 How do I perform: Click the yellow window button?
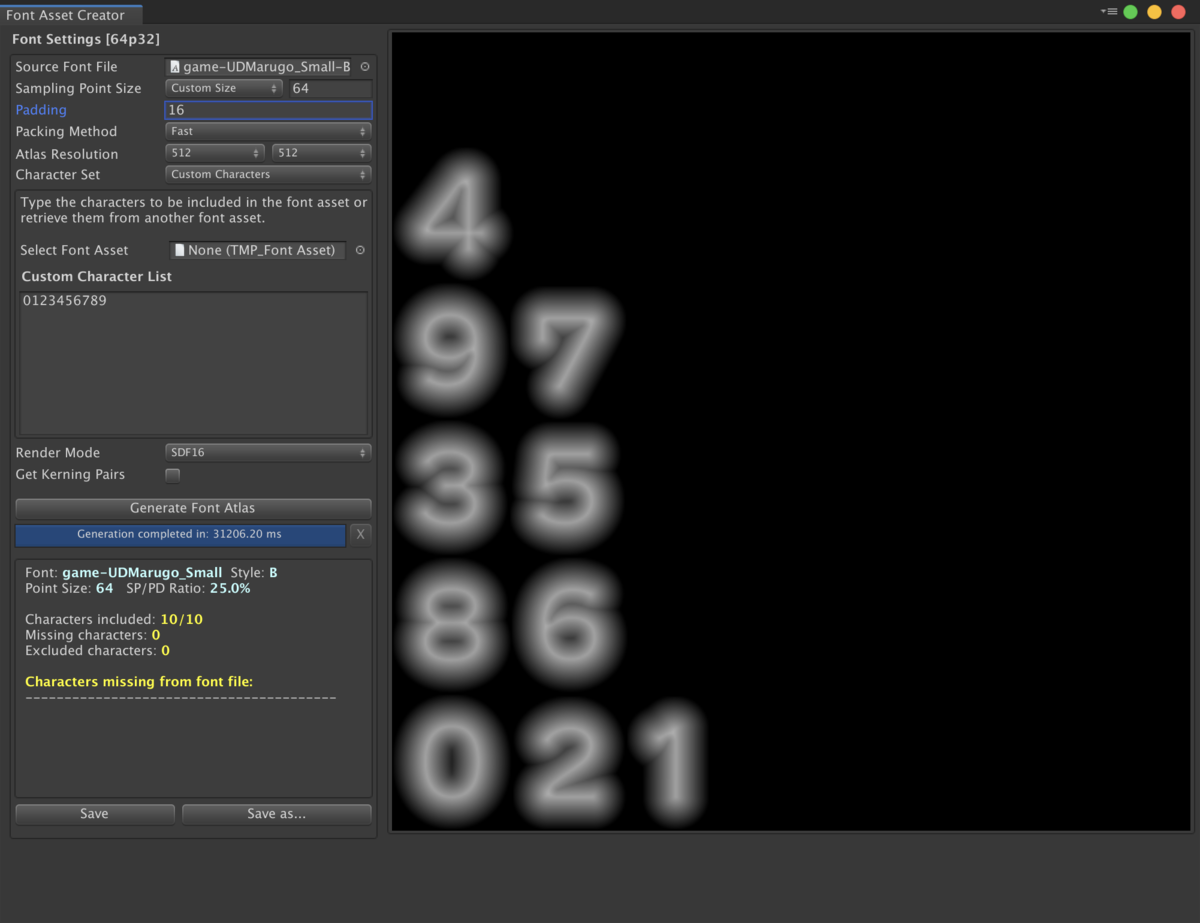[1154, 12]
